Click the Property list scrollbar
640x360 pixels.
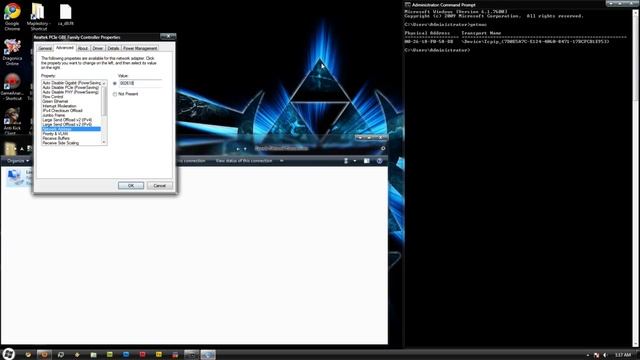click(x=104, y=112)
